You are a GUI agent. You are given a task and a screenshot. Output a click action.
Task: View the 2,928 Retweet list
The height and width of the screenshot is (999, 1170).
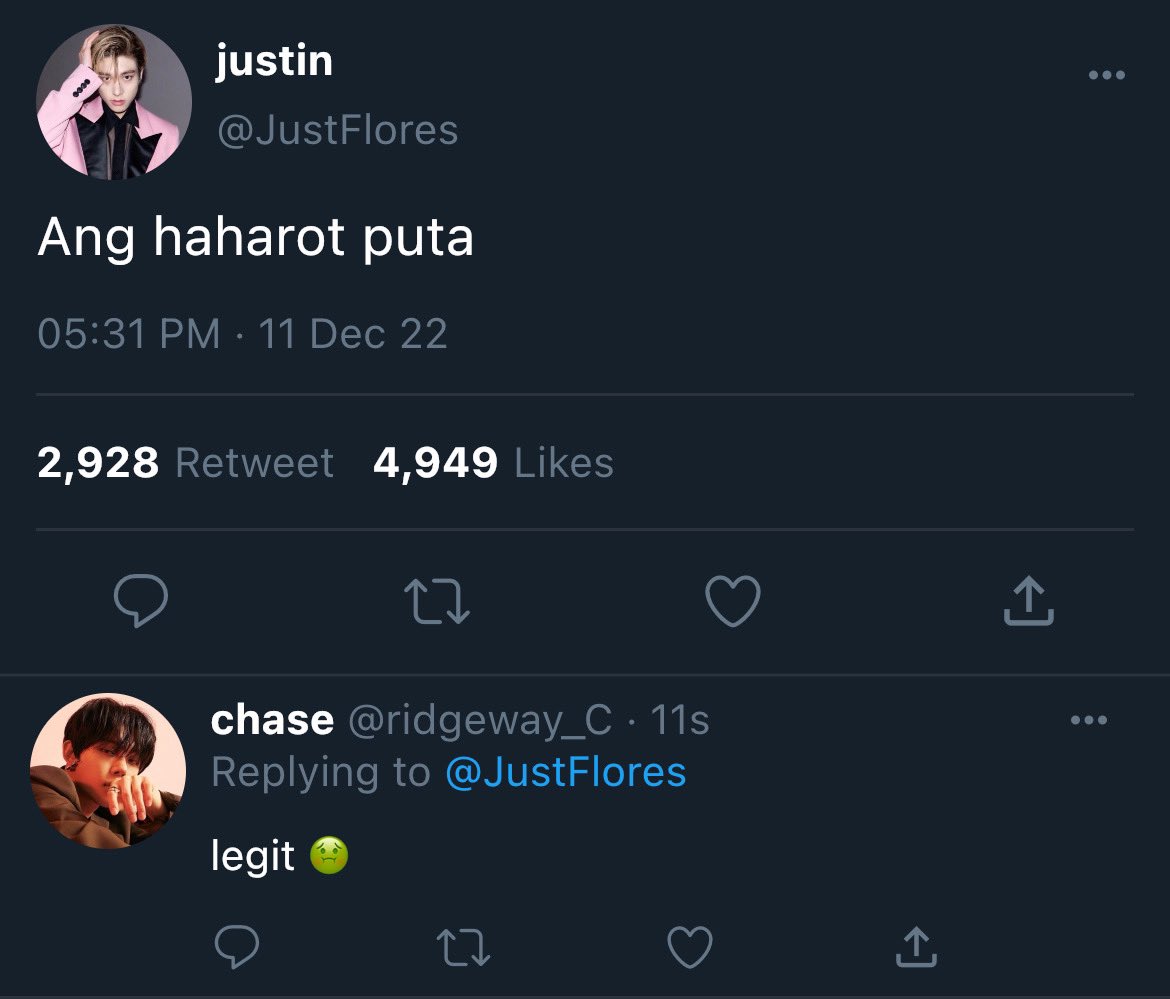click(x=185, y=463)
